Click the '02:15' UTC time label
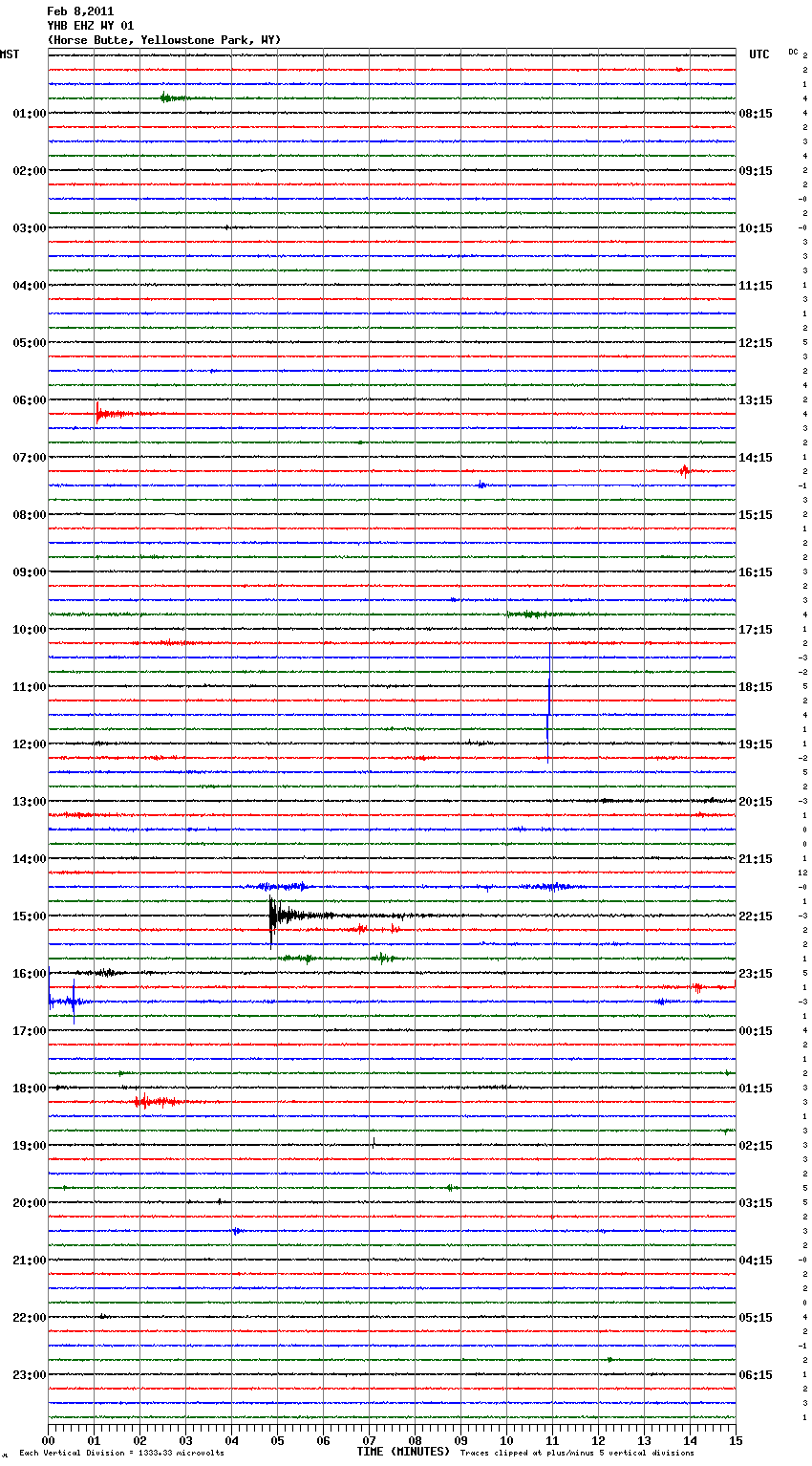 coord(756,1146)
